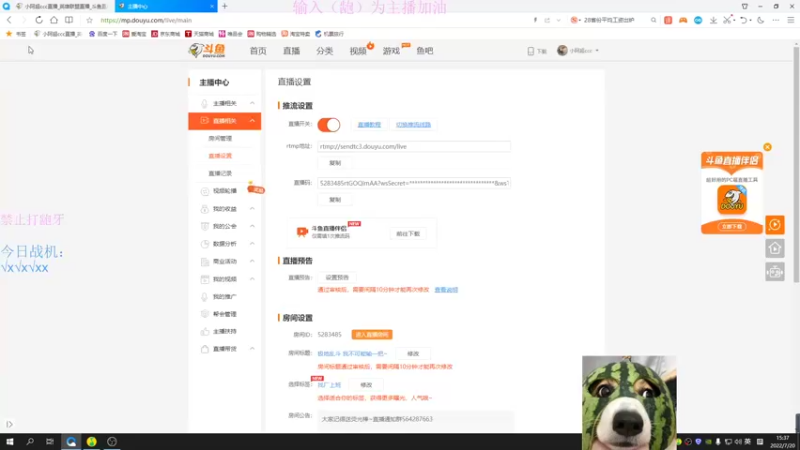Click the 我的视频 video icon

point(205,279)
